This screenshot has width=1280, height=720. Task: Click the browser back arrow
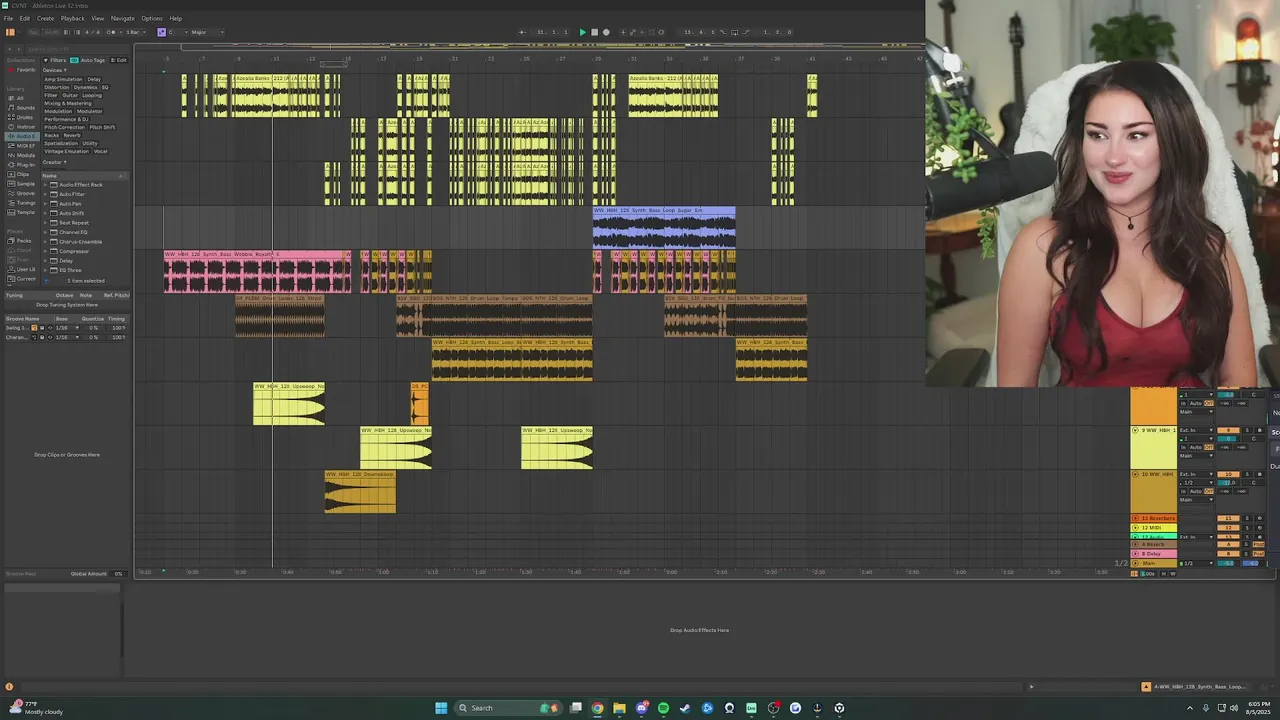click(8, 48)
